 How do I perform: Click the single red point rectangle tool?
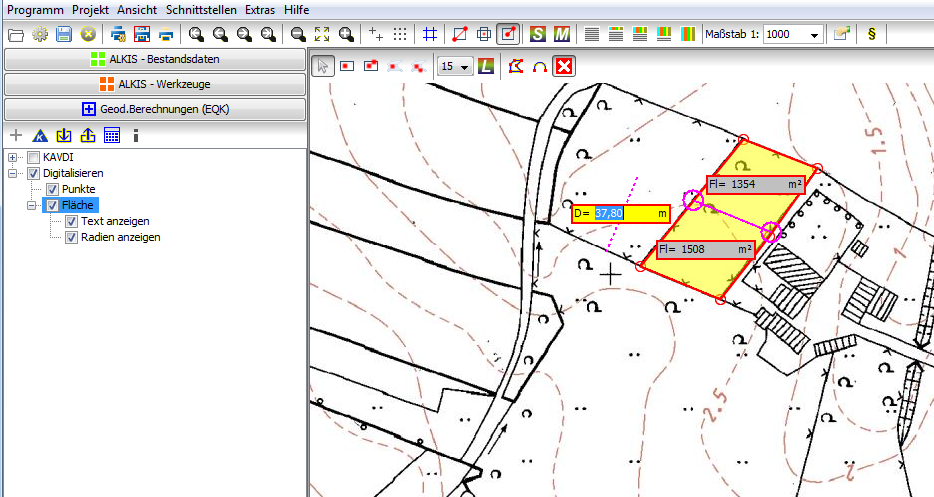click(347, 66)
